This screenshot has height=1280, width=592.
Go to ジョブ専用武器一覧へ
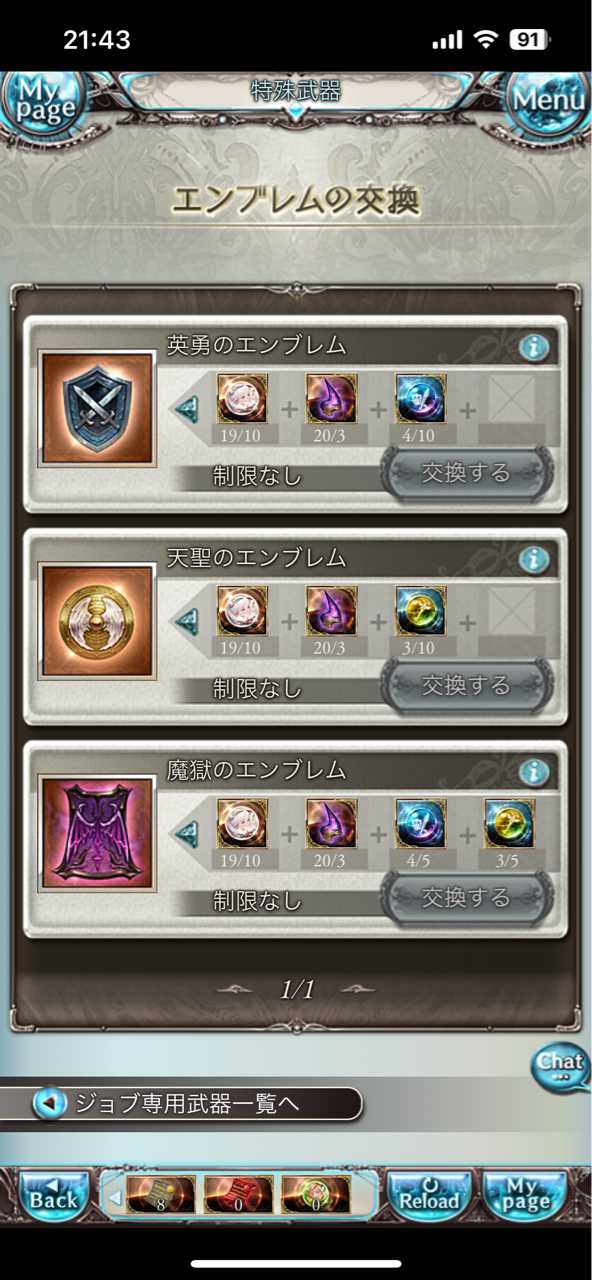[182, 1104]
